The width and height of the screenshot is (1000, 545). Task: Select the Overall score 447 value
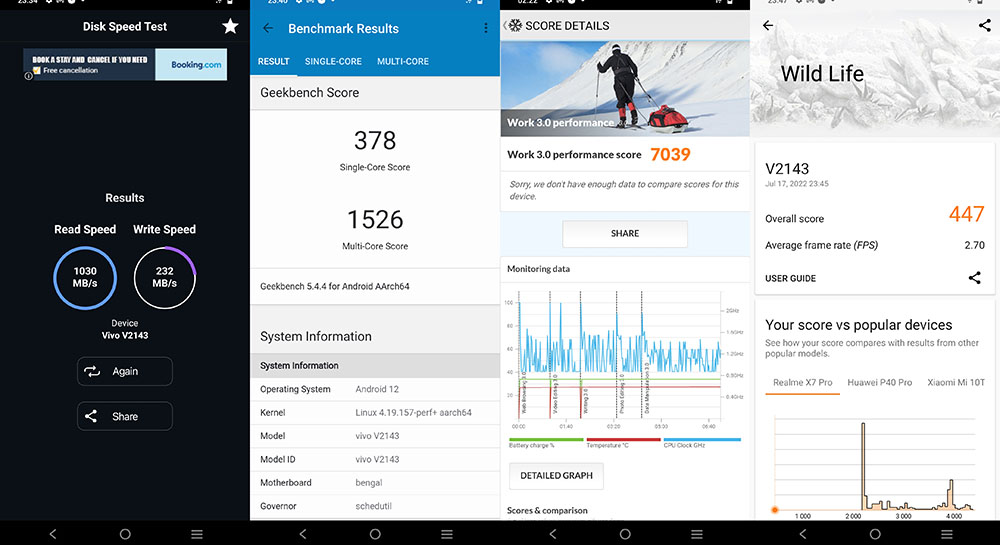pyautogui.click(x=966, y=214)
